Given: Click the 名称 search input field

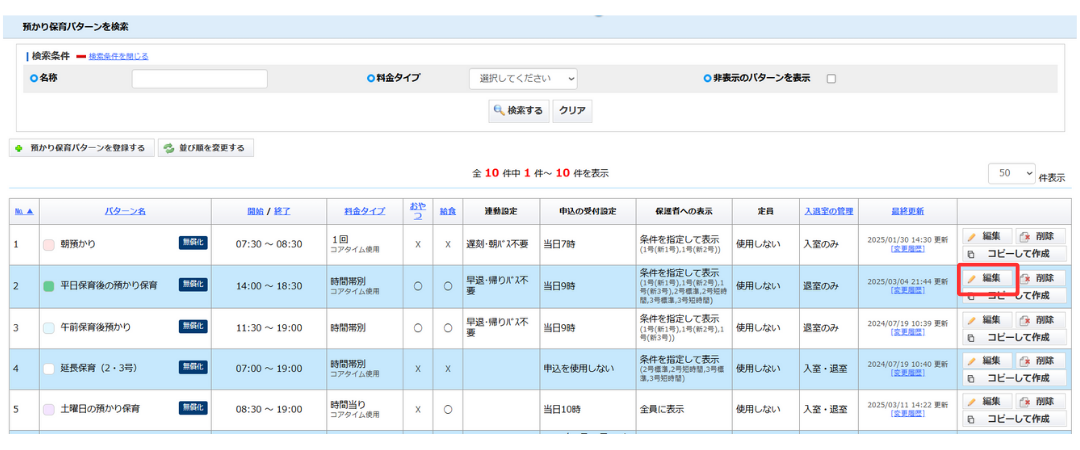Looking at the screenshot, I should tap(200, 79).
